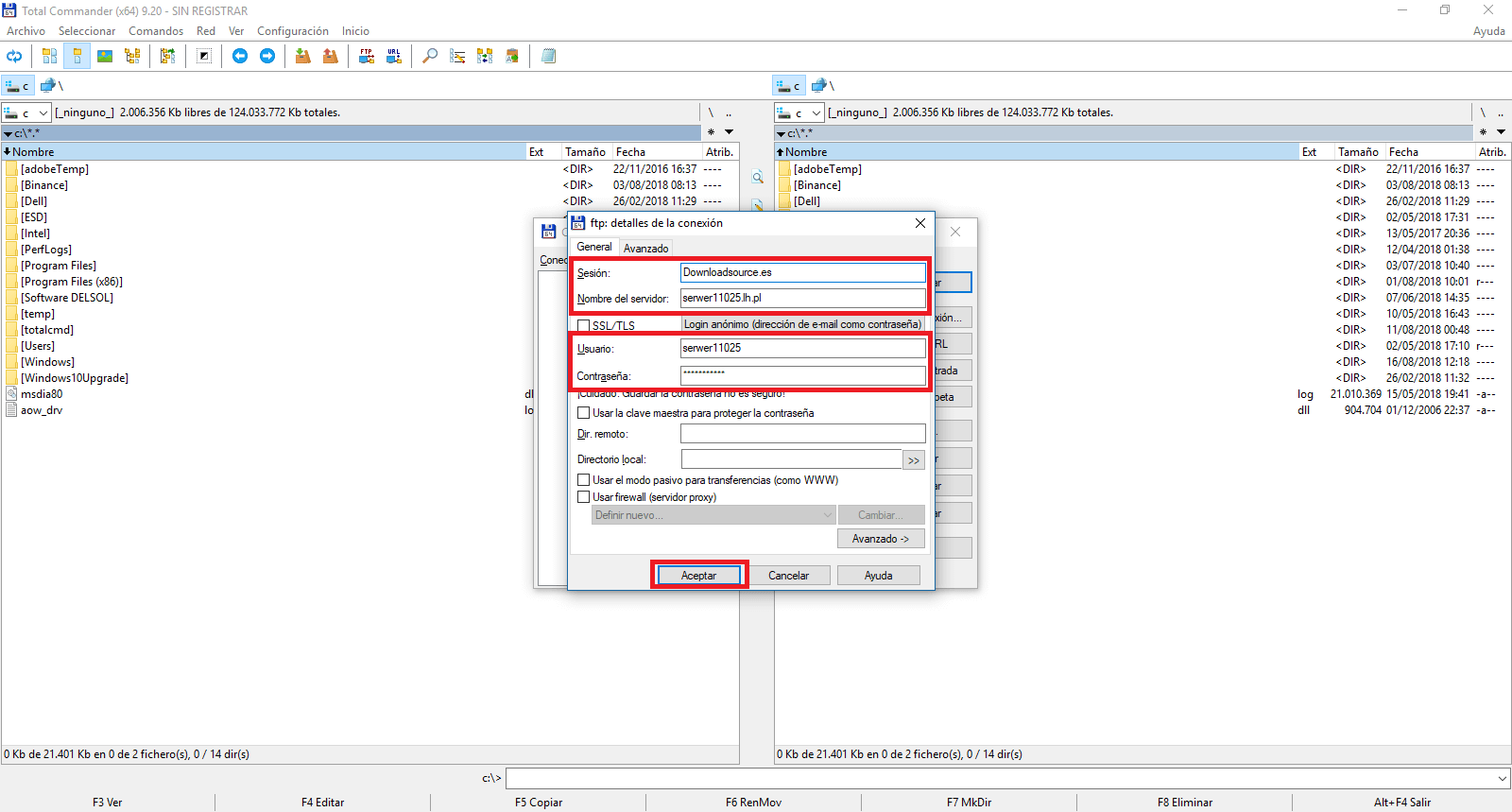Click the unpack files icon

330,56
